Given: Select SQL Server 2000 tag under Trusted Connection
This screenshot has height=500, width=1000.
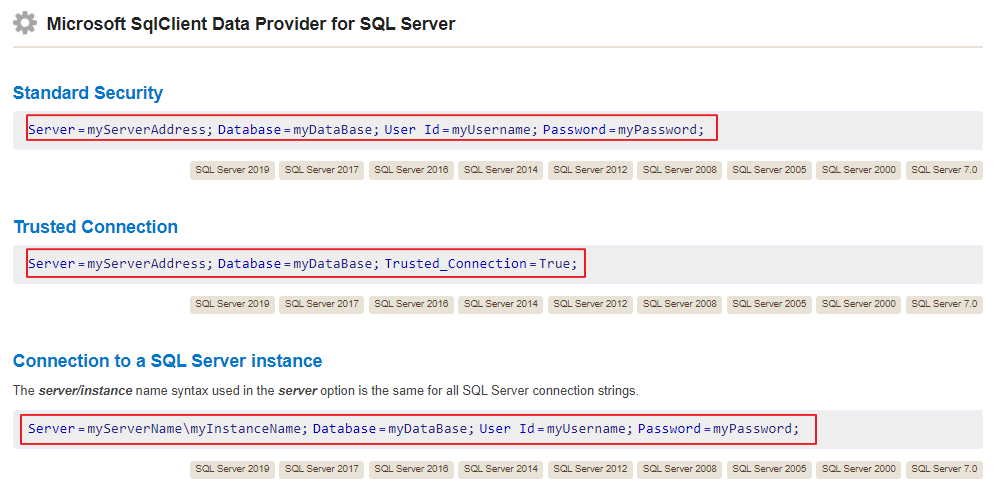Looking at the screenshot, I should (858, 304).
